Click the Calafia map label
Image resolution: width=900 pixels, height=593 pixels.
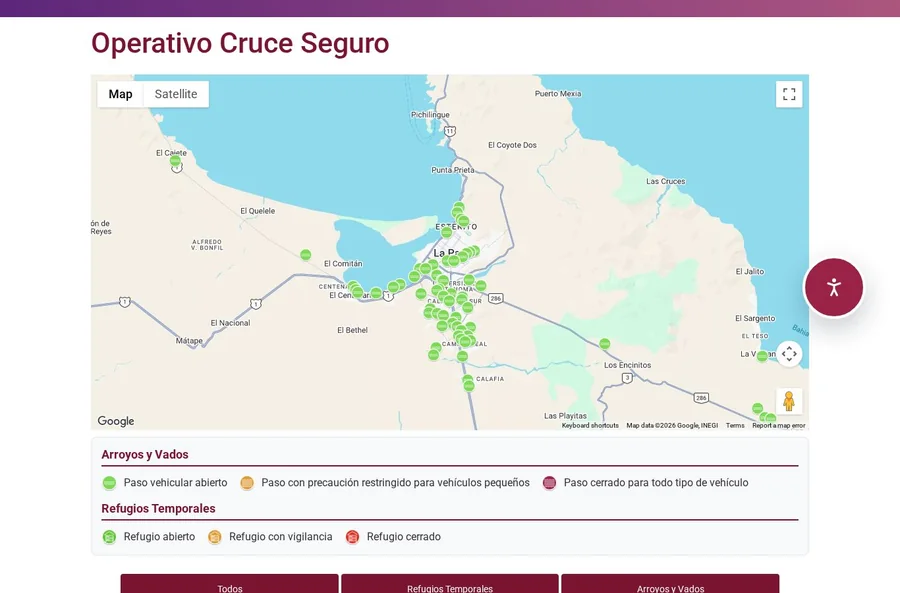coord(490,379)
